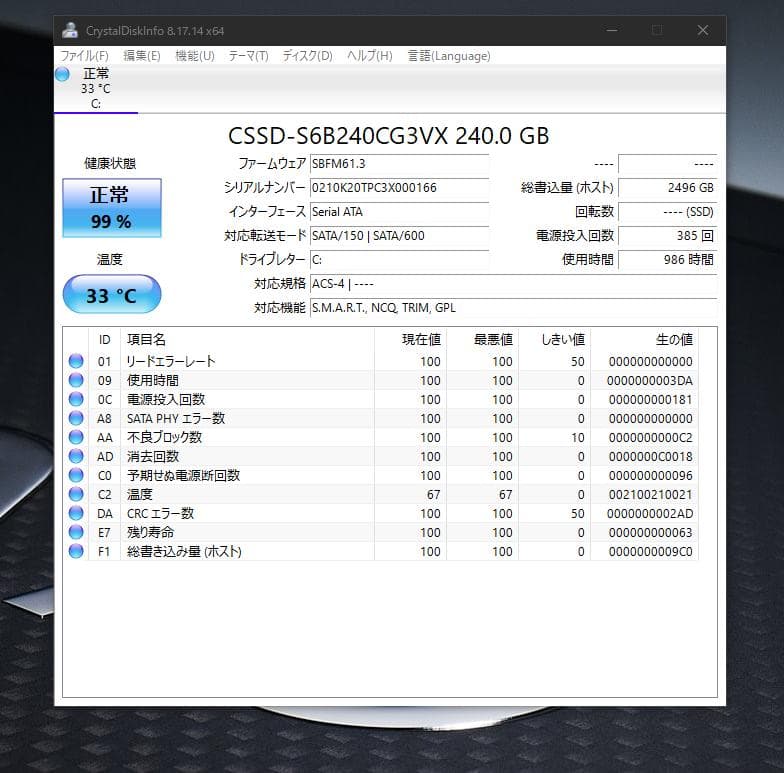Select the SATA PHY エラー数 row
This screenshot has height=773, width=784.
tap(381, 418)
